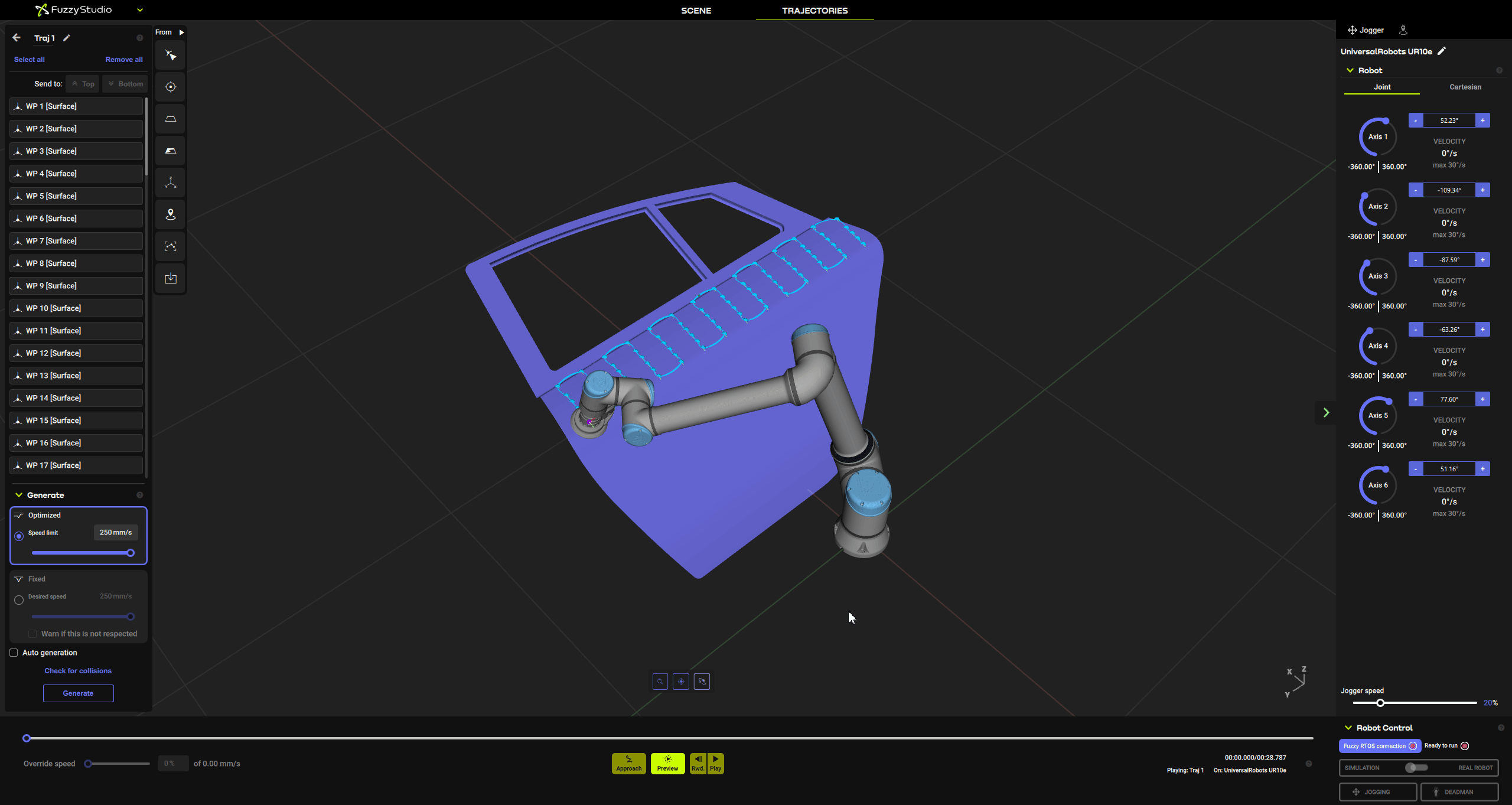1512x805 pixels.
Task: Select the empty surface outline tool
Action: 171,119
